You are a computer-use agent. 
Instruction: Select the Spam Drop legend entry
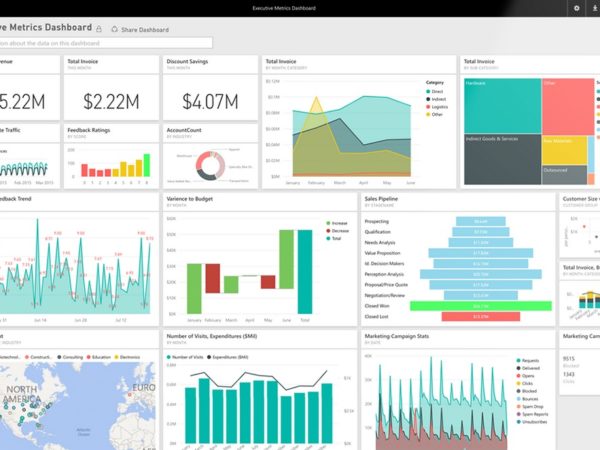click(x=530, y=406)
